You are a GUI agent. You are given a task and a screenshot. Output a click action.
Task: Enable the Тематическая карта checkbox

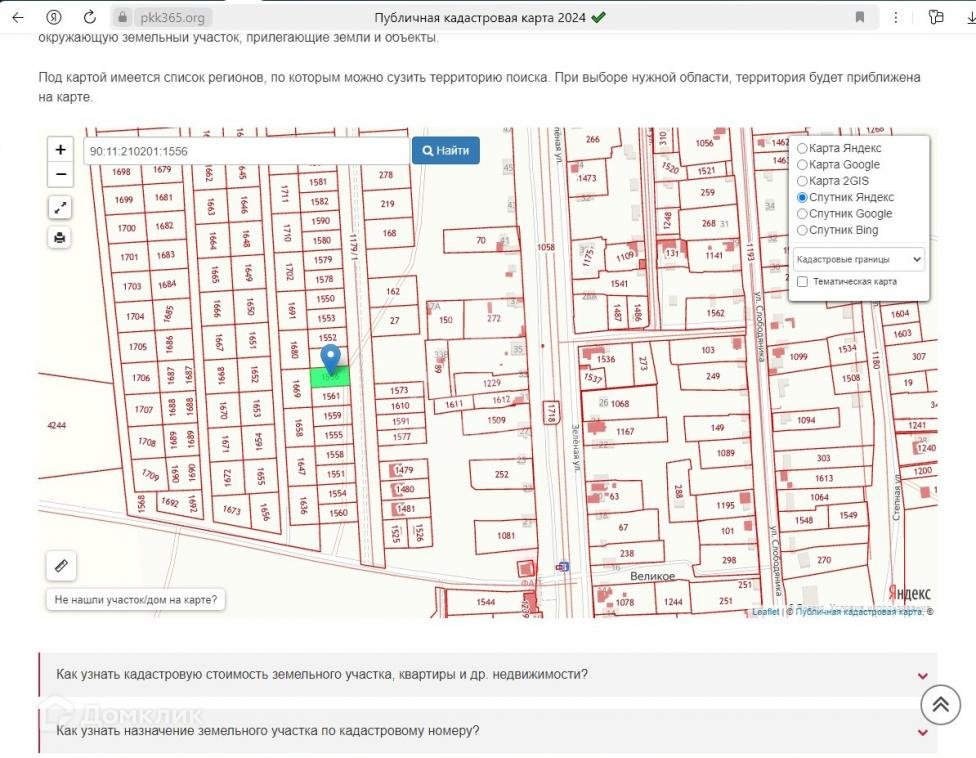tap(803, 282)
